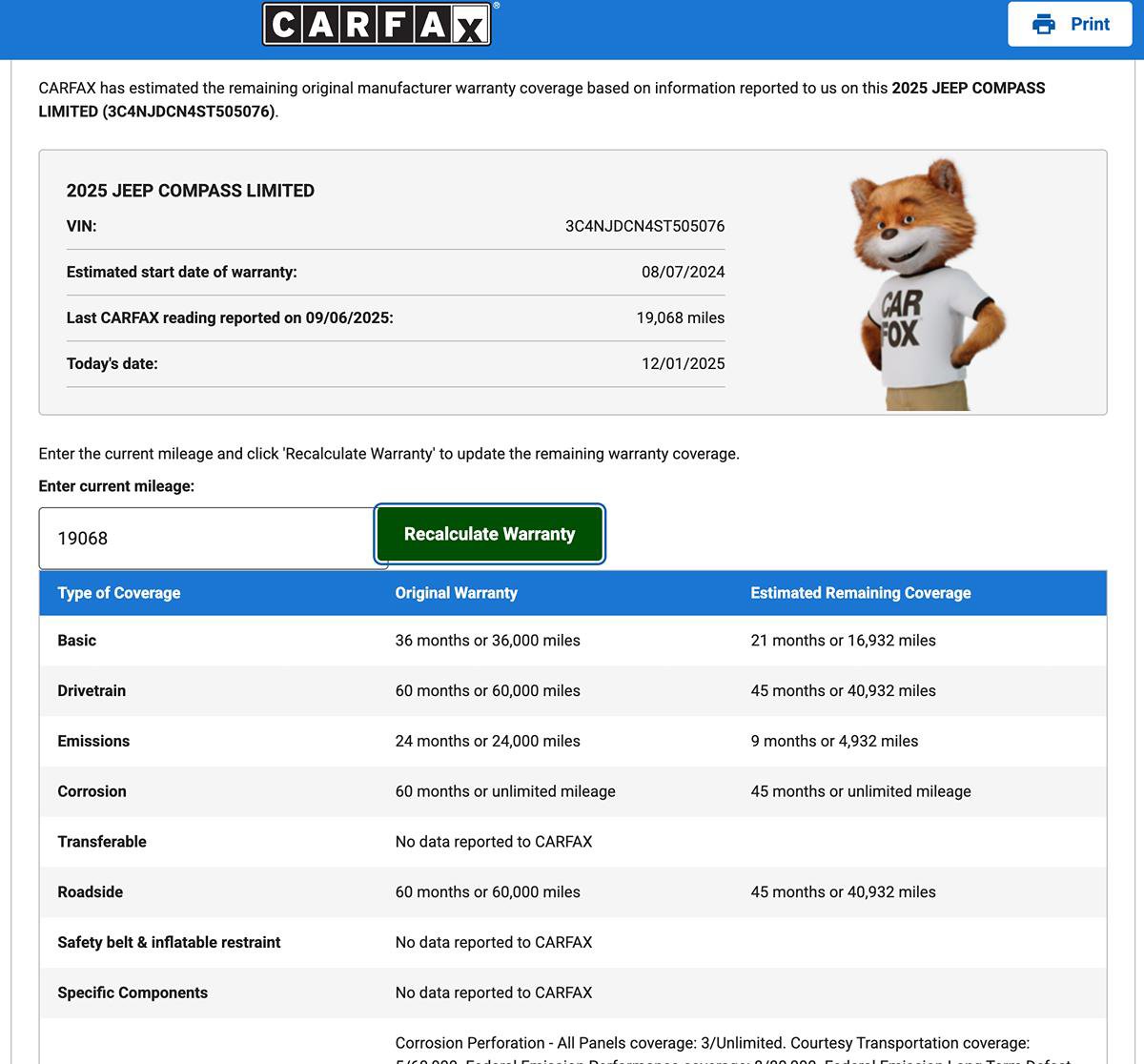Select Safety belt & inflatable restraint label

169,943
